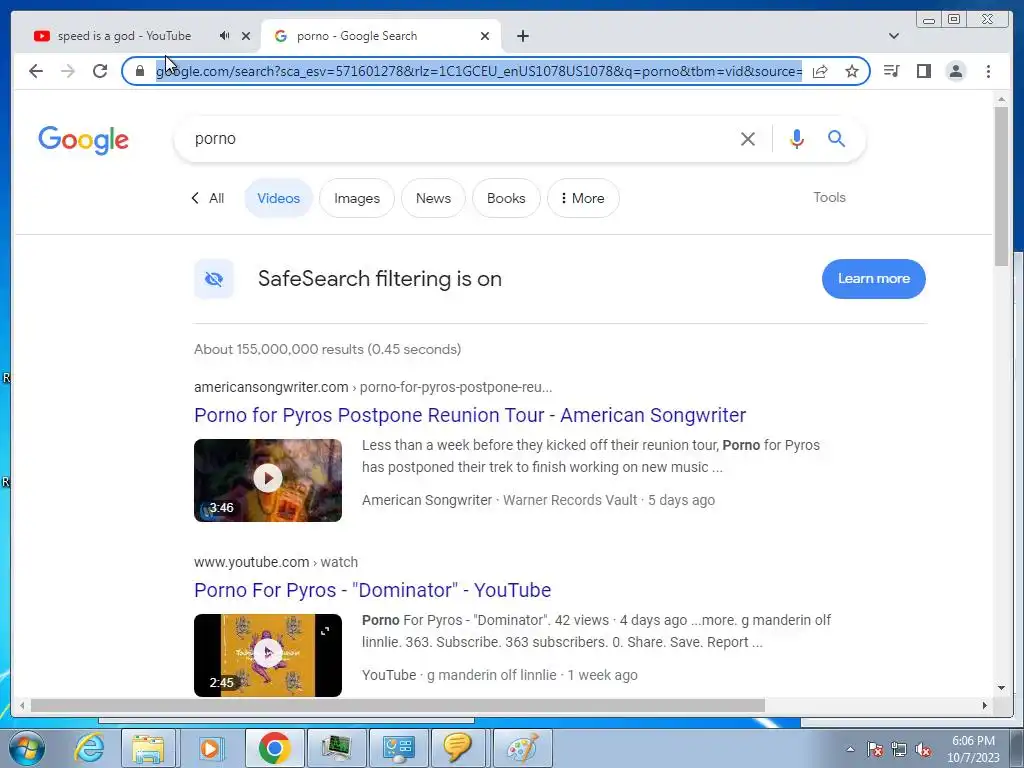
Task: Go to Google homepage via logo
Action: coord(84,140)
